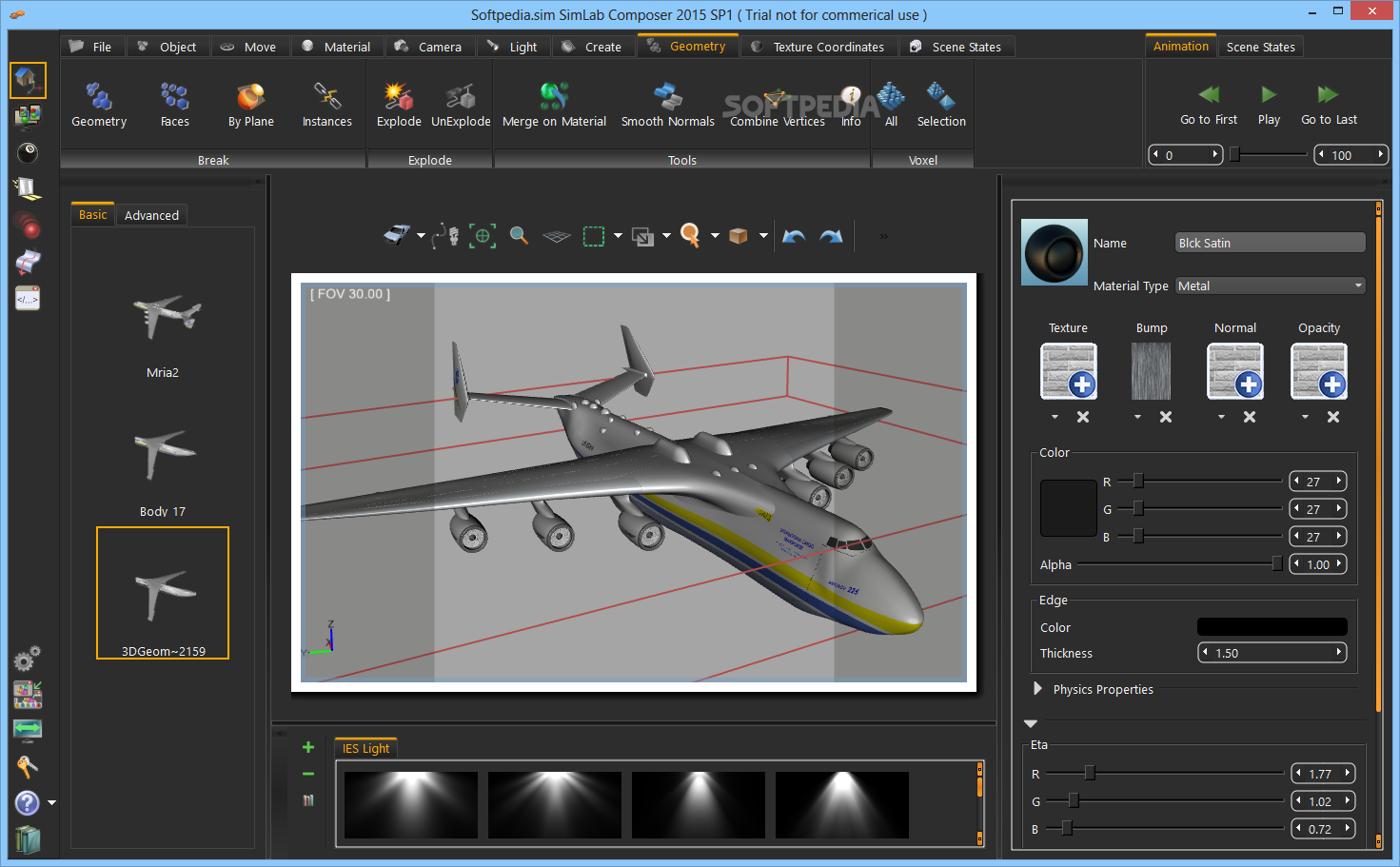The width and height of the screenshot is (1400, 867).
Task: Open the Texture Coordinates tab
Action: coord(818,47)
